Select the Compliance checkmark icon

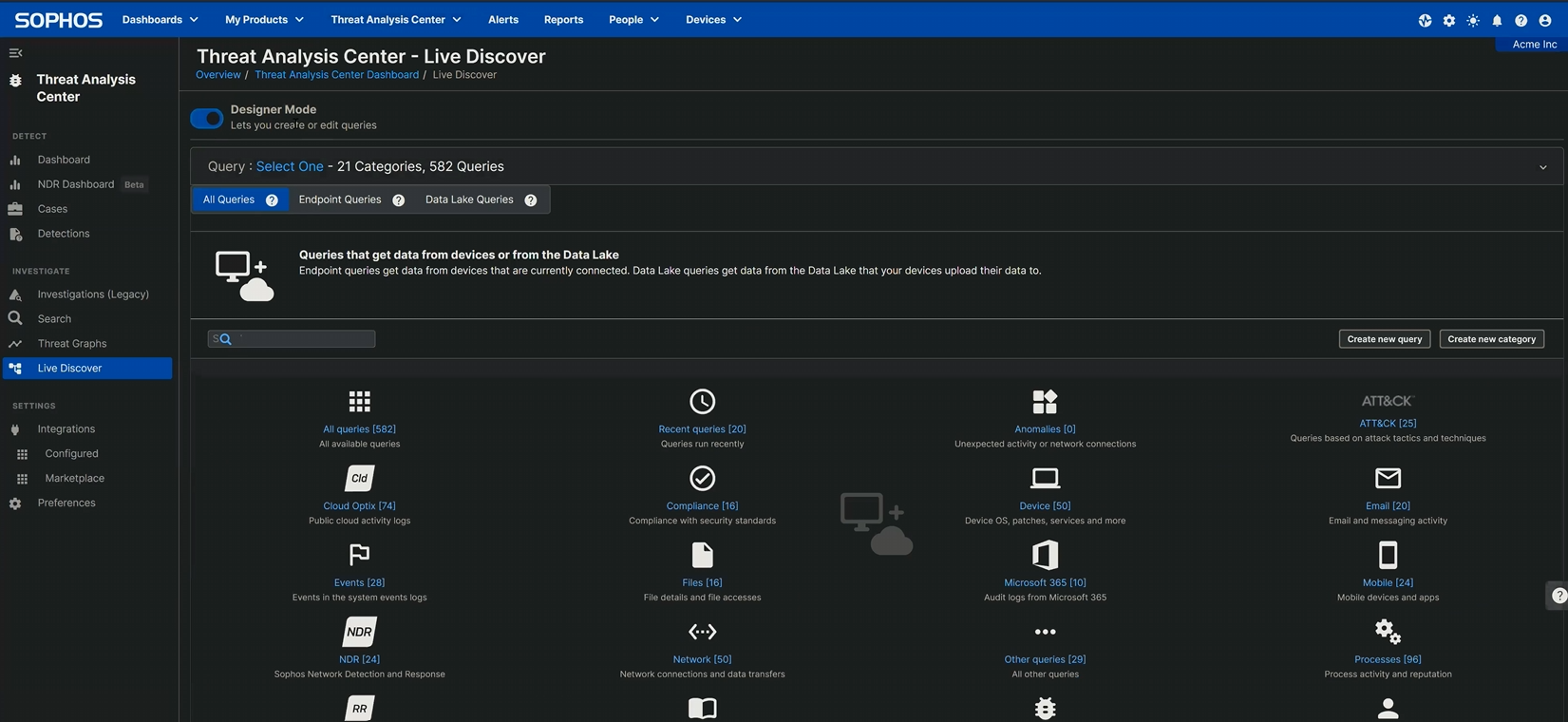[x=702, y=478]
